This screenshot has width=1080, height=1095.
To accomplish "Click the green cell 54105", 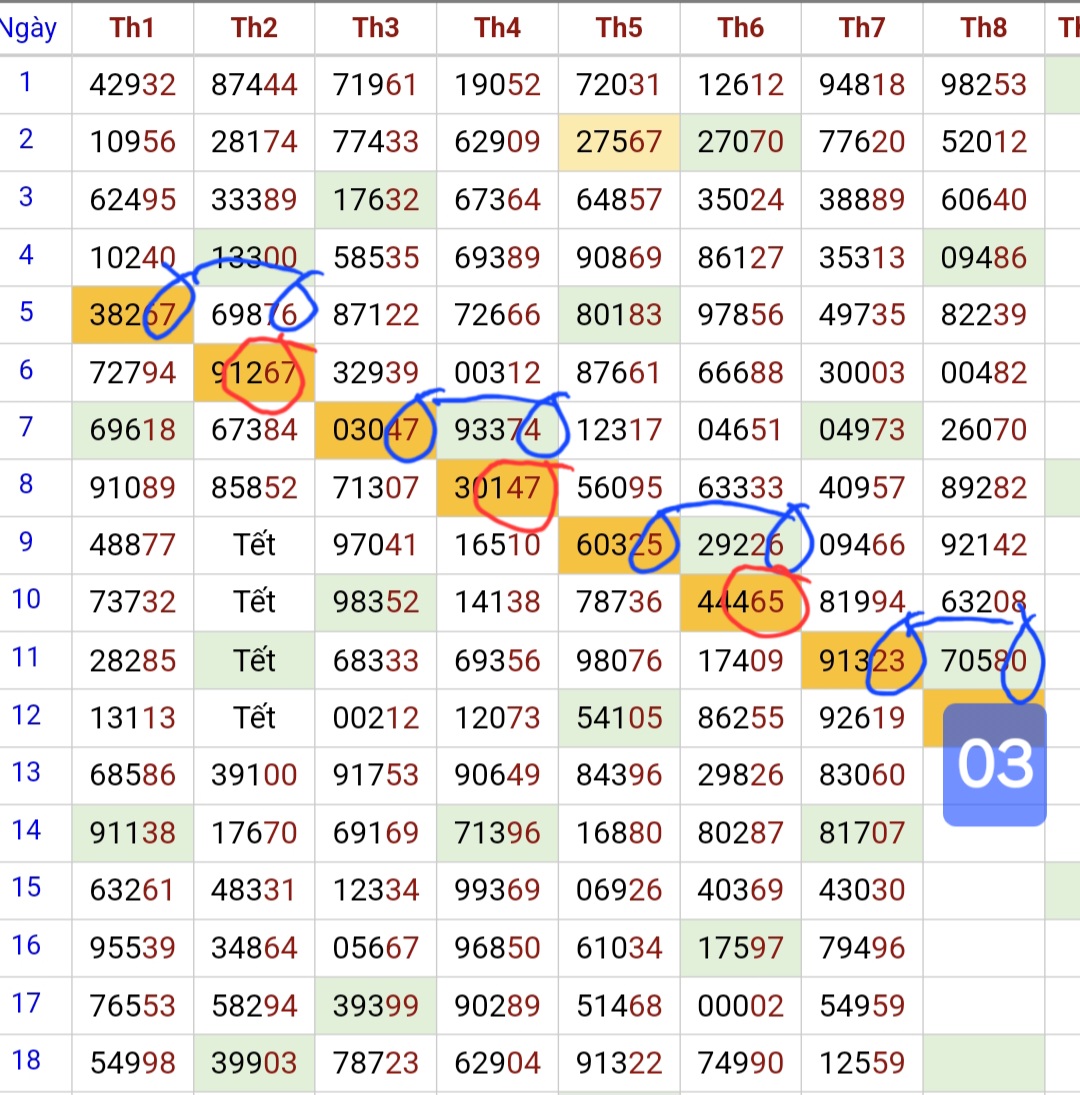I will [x=619, y=718].
